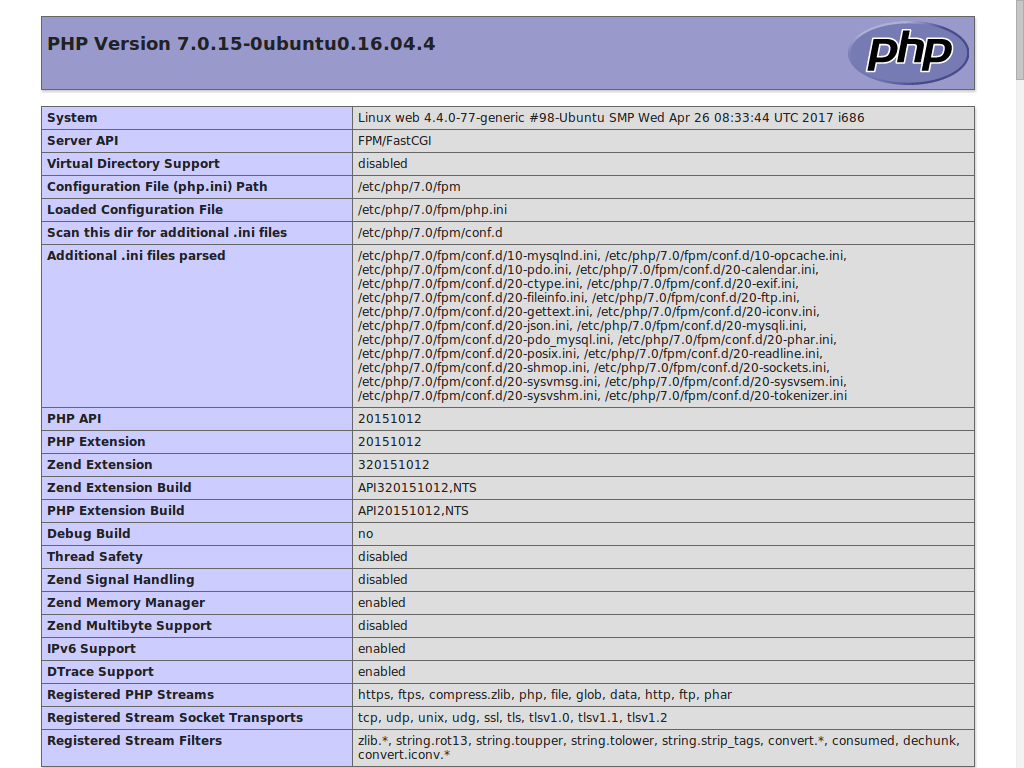Select the PHP Version 7.0.15-0ubuntu0.16.04.4 heading
Viewport: 1024px width, 768px height.
pyautogui.click(x=241, y=44)
